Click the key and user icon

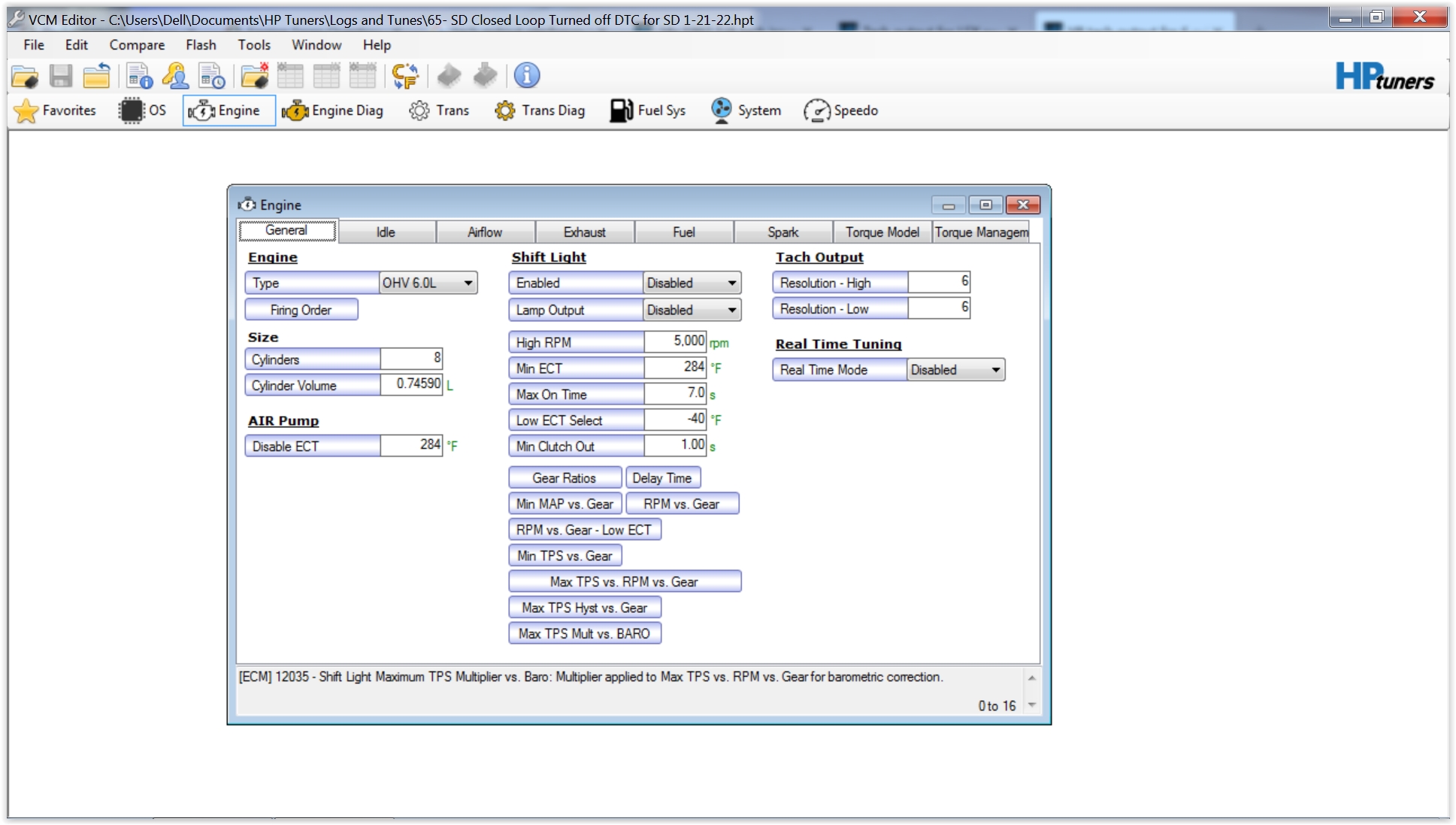(175, 76)
